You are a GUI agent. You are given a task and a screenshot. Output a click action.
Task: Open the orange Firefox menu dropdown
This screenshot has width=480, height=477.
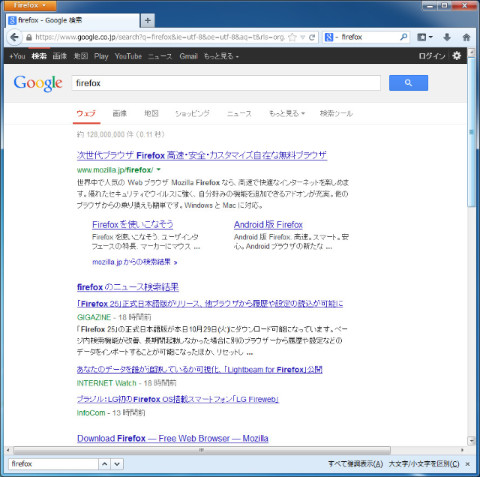coord(30,5)
